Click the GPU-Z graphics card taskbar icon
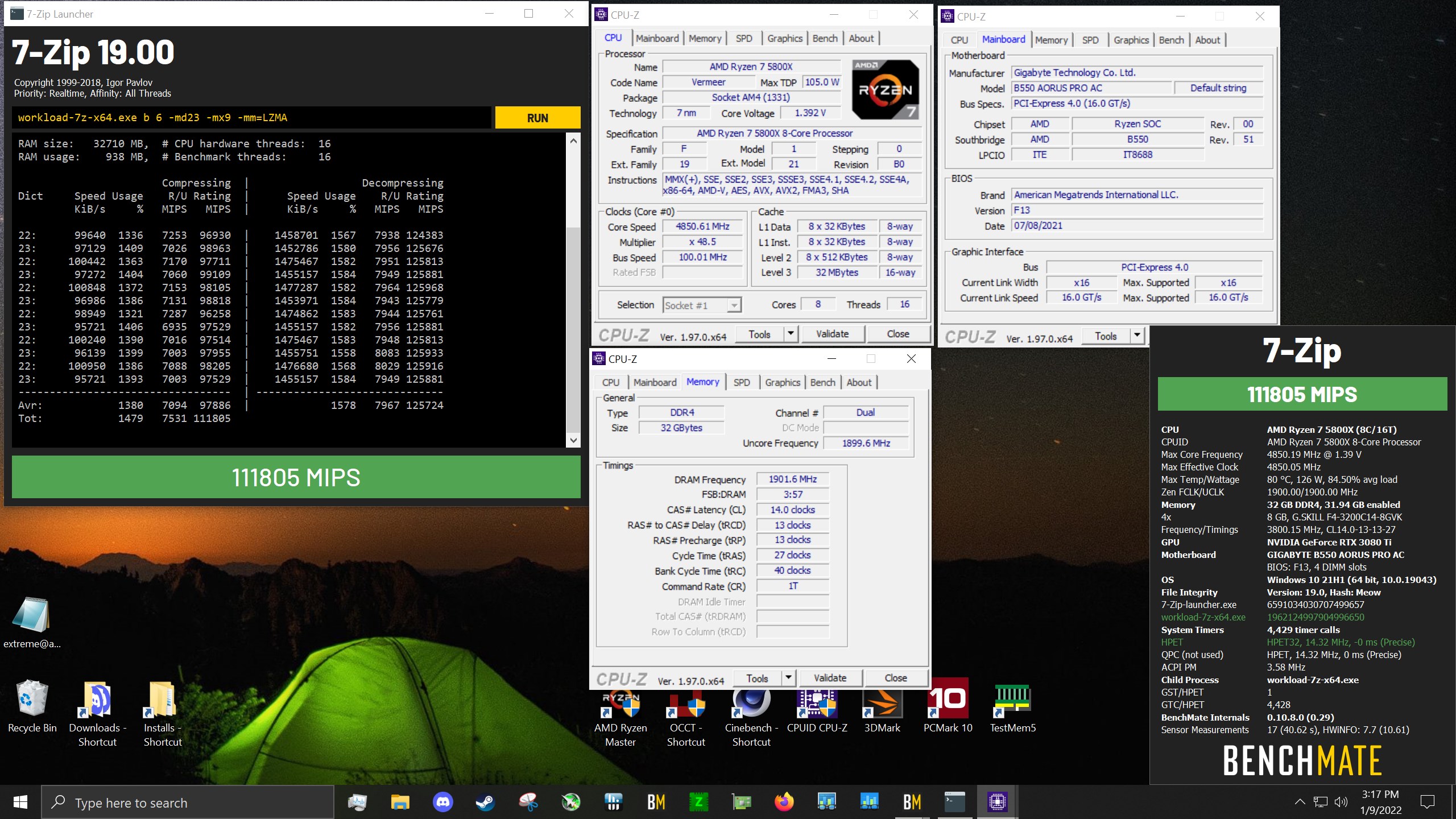The height and width of the screenshot is (819, 1456). [x=741, y=802]
